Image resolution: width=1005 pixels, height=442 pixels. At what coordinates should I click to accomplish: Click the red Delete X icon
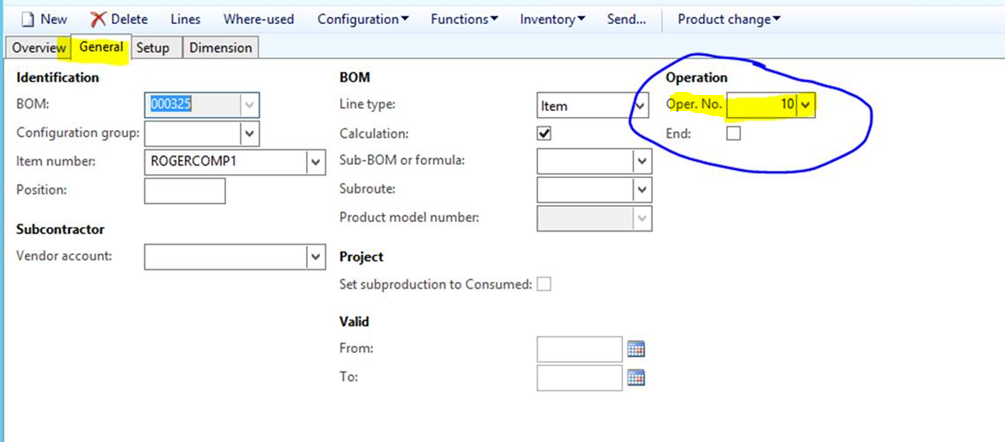[x=98, y=19]
